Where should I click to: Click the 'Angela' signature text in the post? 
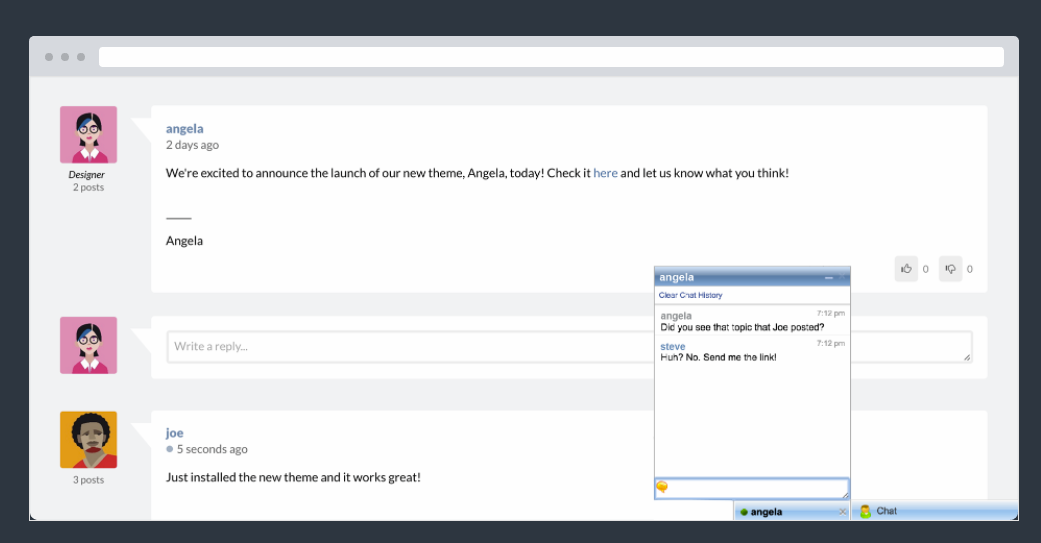[x=184, y=241]
